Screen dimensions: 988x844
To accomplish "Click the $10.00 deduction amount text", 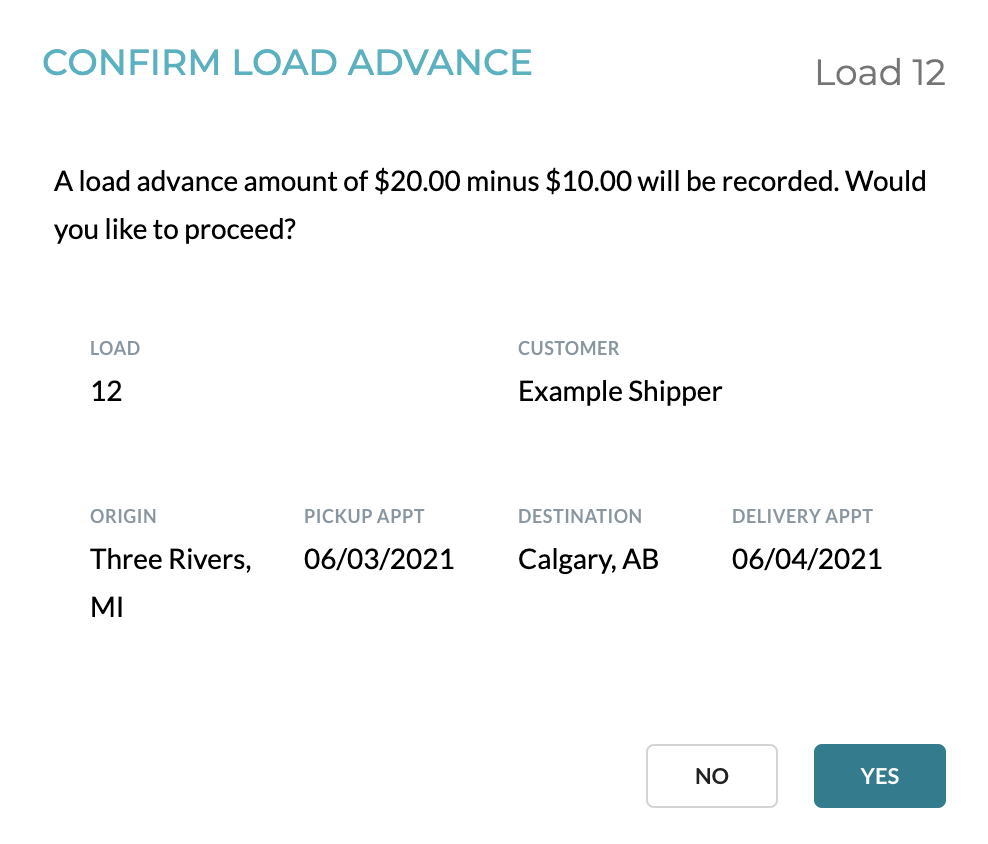I will (589, 182).
